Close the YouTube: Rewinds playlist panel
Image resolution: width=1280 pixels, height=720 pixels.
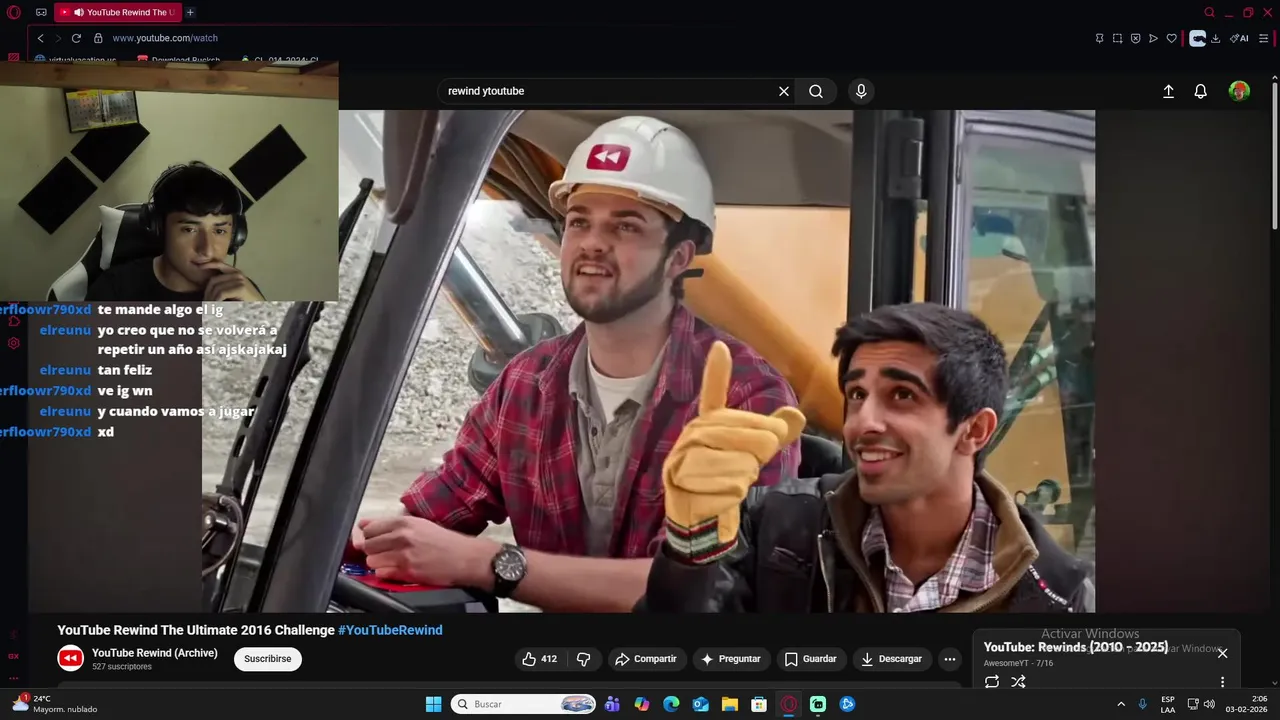point(1222,653)
